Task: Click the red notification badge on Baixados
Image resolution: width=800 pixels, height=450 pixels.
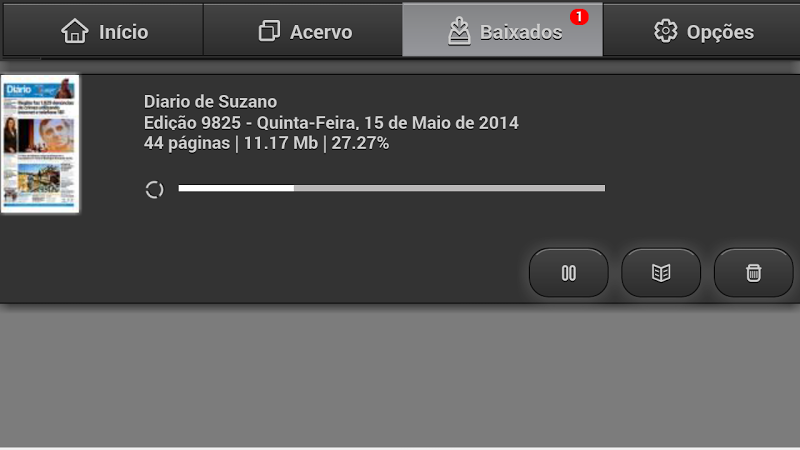Action: [x=579, y=17]
